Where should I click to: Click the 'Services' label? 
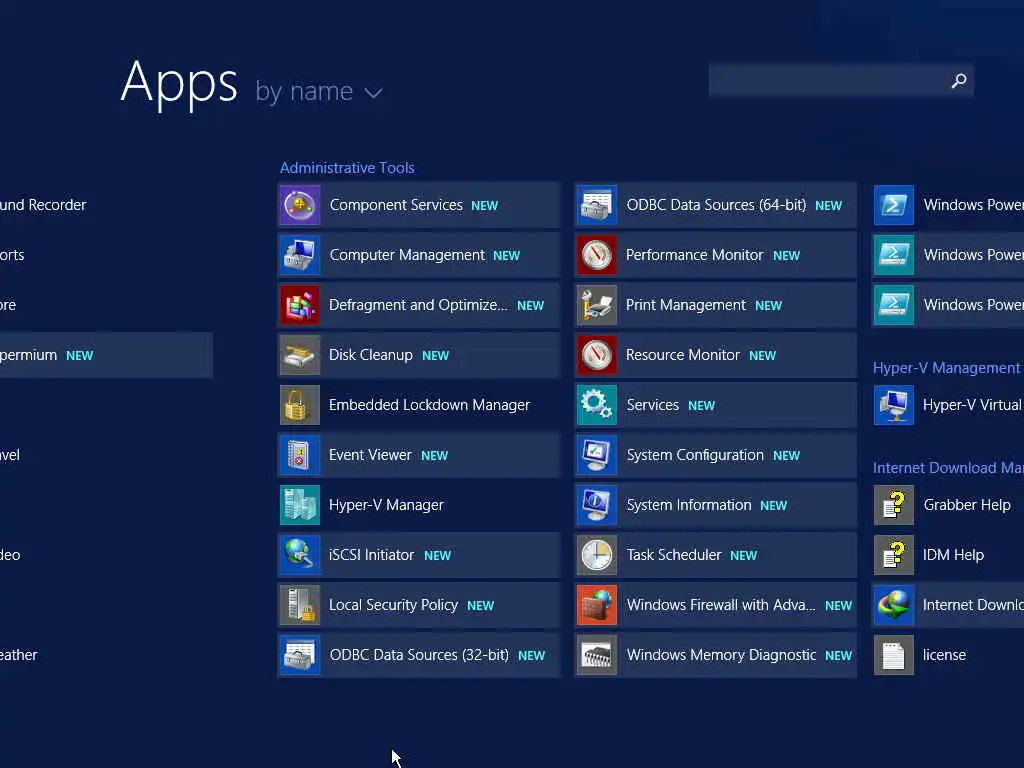652,405
